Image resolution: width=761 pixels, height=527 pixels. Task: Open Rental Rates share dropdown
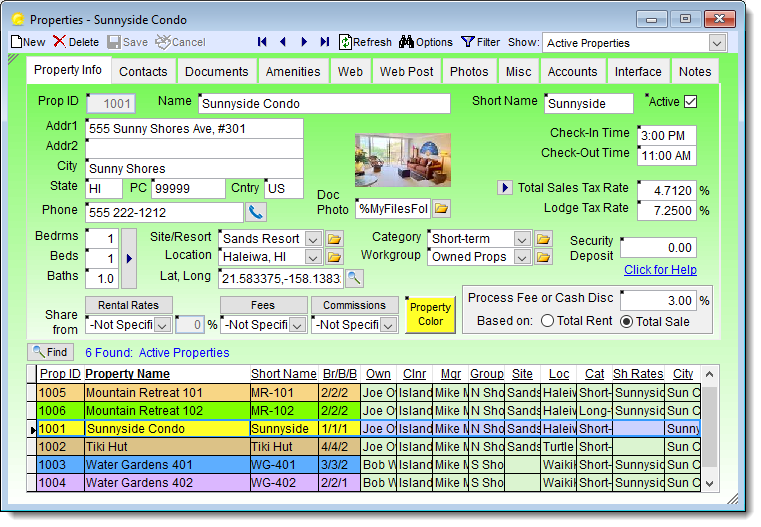(x=163, y=325)
